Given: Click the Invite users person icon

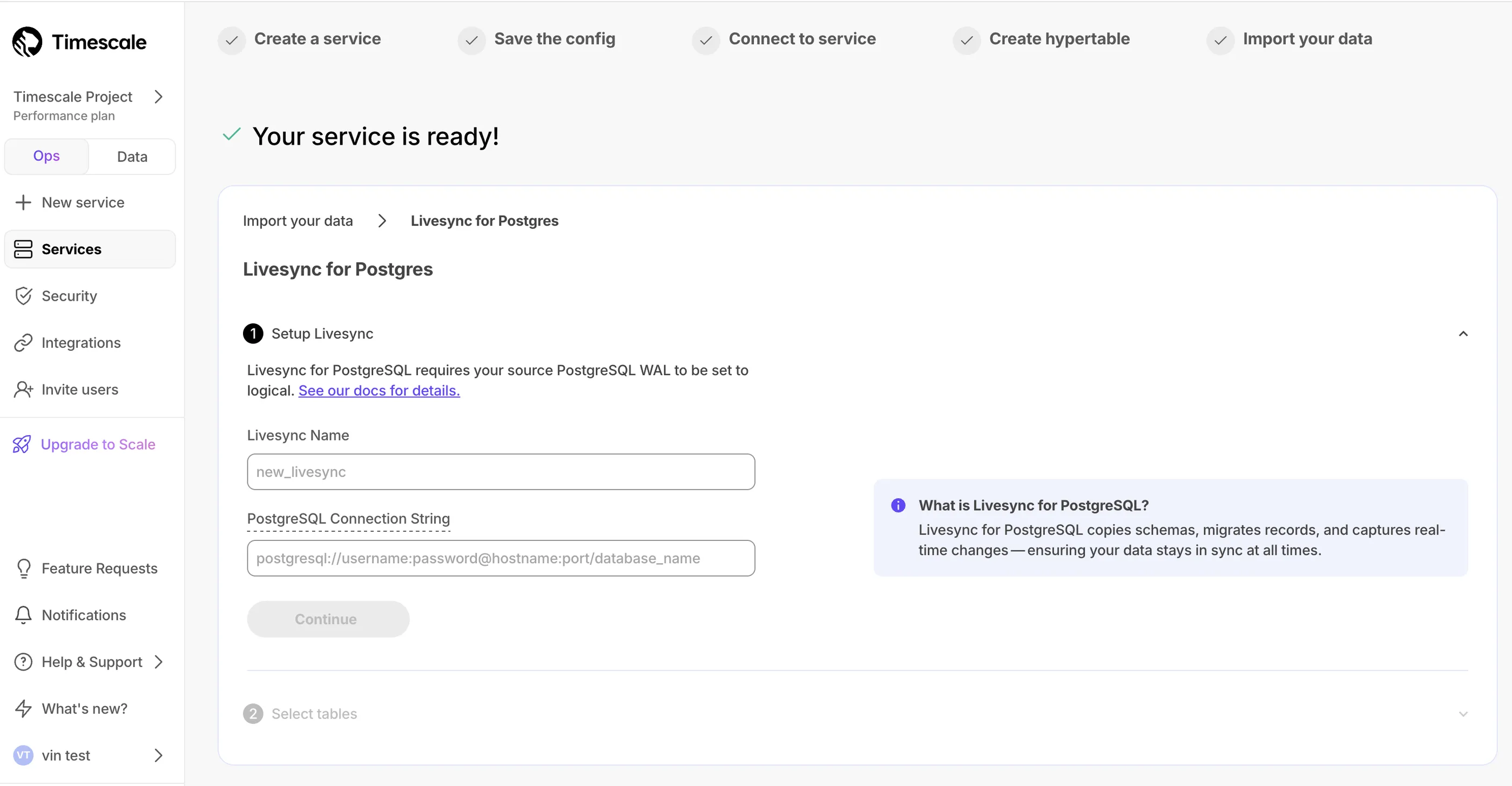Looking at the screenshot, I should tap(23, 389).
